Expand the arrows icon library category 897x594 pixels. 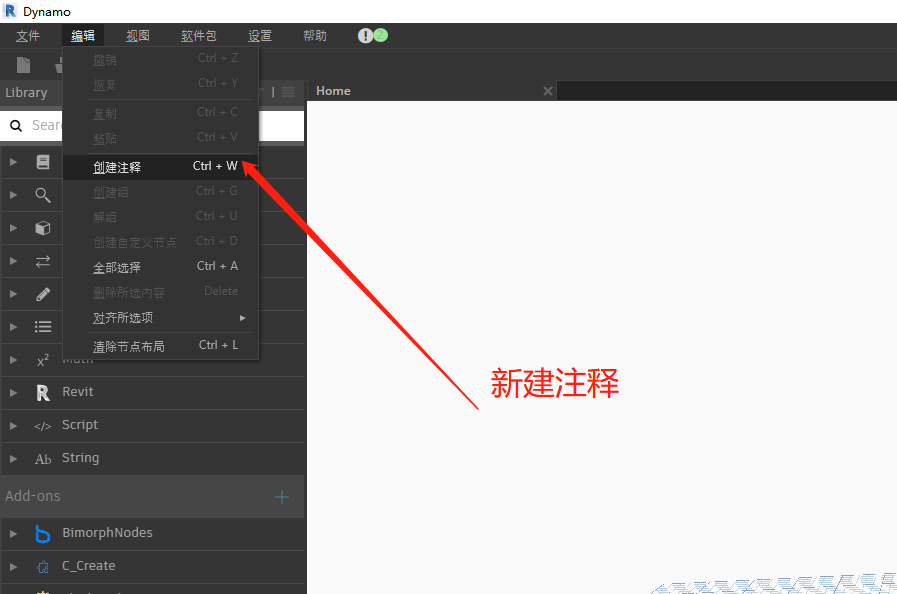(x=13, y=261)
